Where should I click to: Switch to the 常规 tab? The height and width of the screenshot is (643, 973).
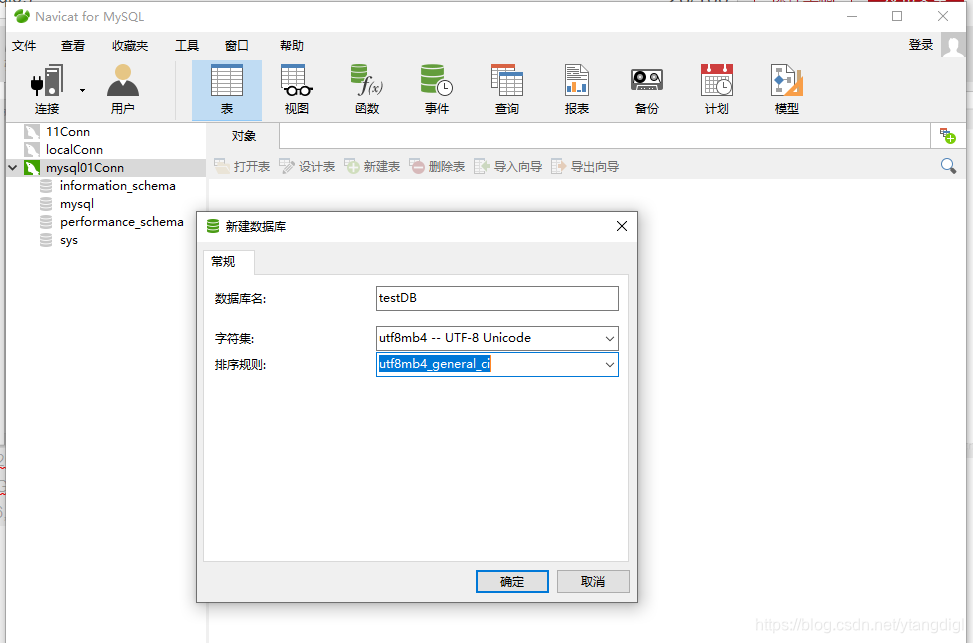(226, 261)
